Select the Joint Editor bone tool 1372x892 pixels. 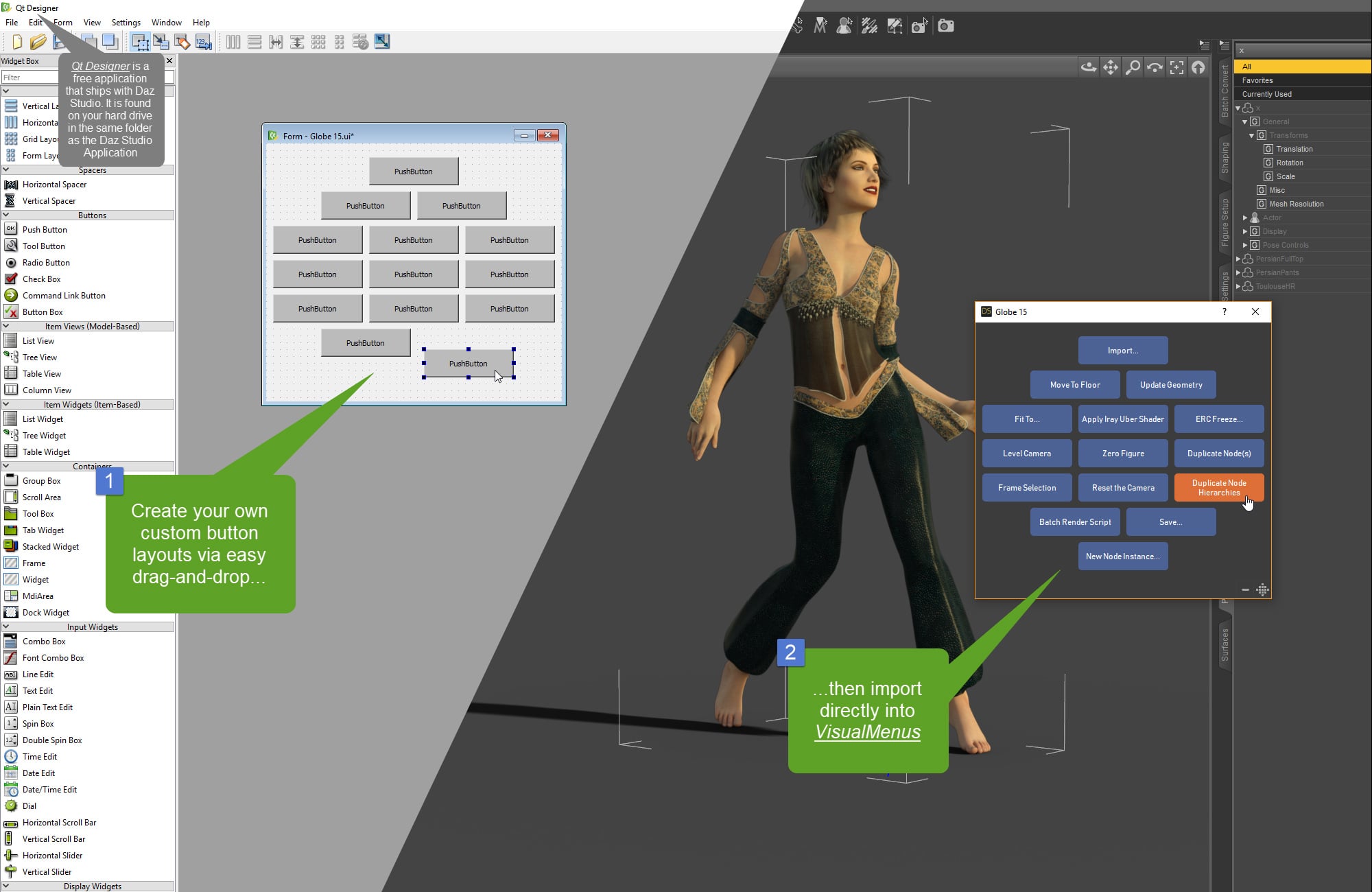pyautogui.click(x=798, y=27)
